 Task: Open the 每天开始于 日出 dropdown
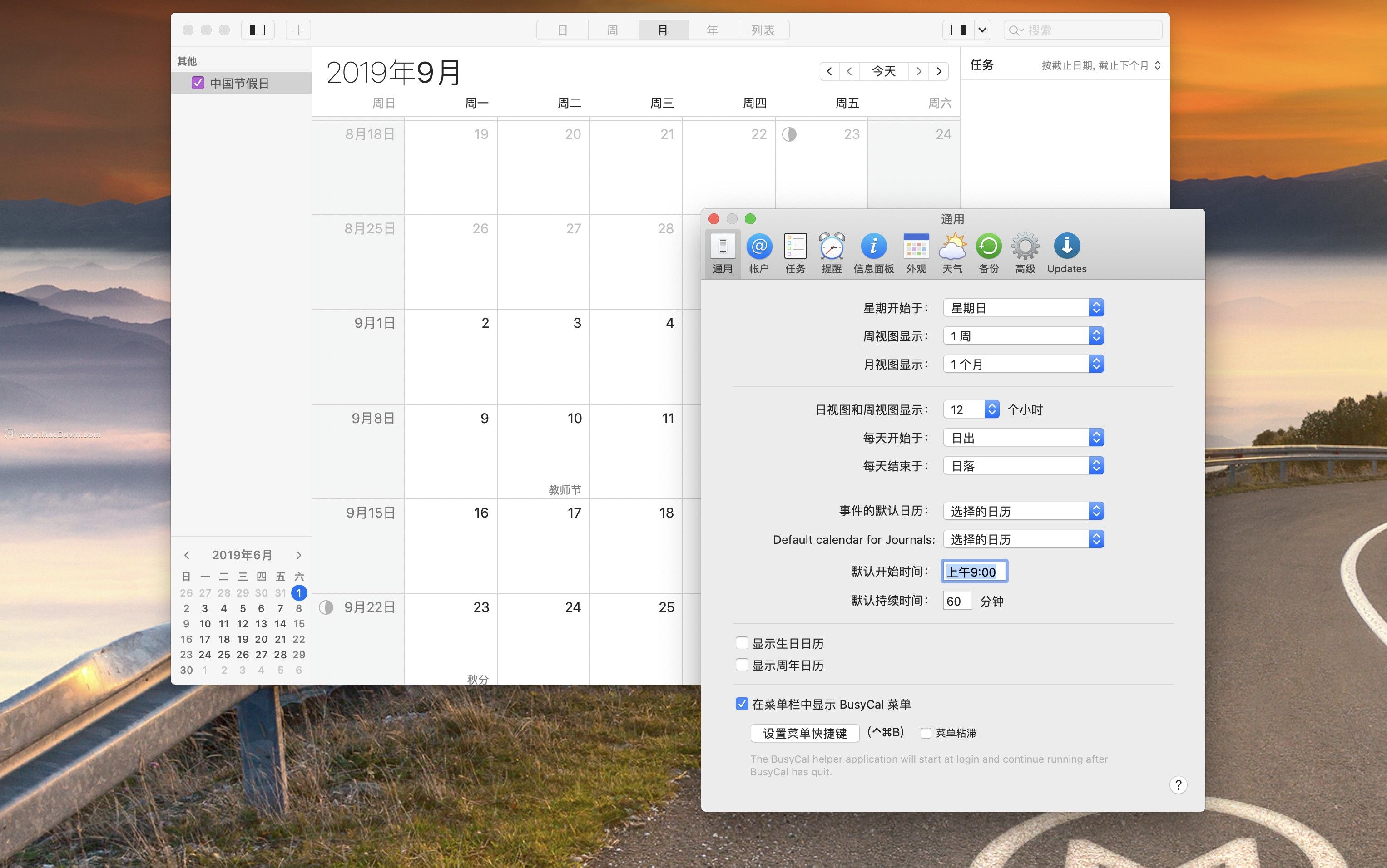tap(1023, 438)
